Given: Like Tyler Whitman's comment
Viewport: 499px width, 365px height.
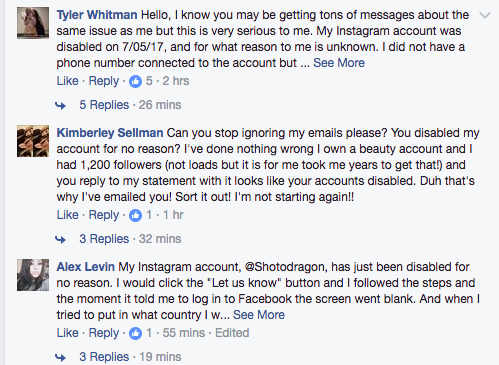Looking at the screenshot, I should coord(68,81).
